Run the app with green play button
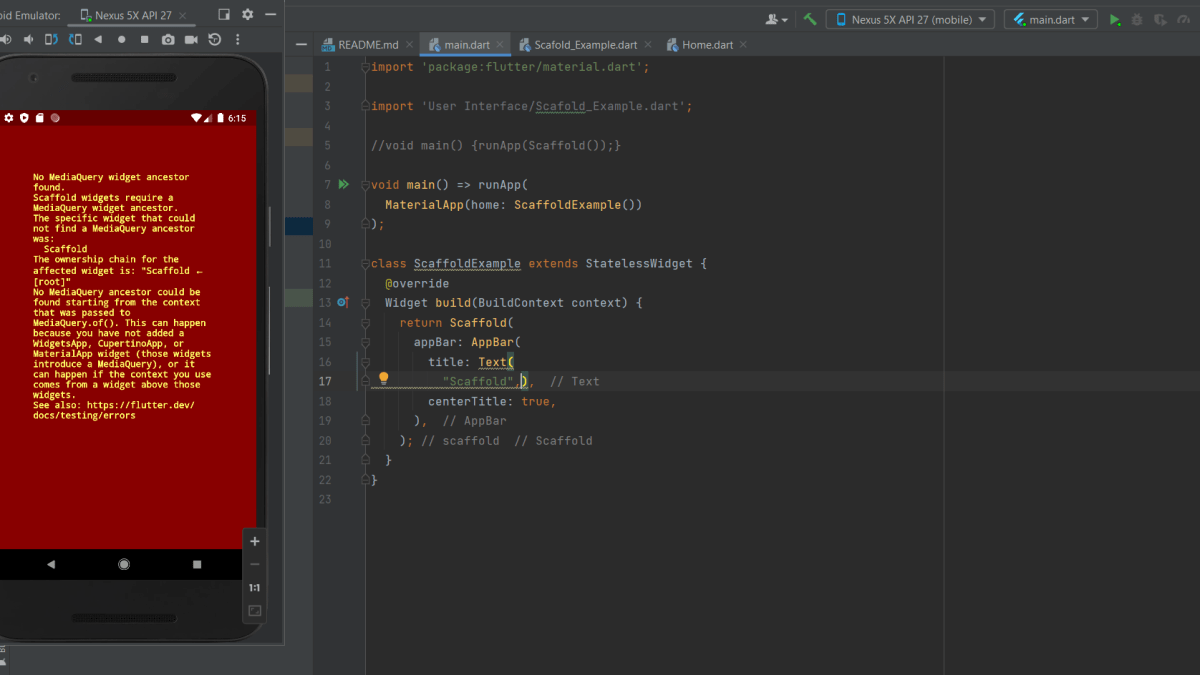This screenshot has width=1200, height=675. click(x=1115, y=19)
